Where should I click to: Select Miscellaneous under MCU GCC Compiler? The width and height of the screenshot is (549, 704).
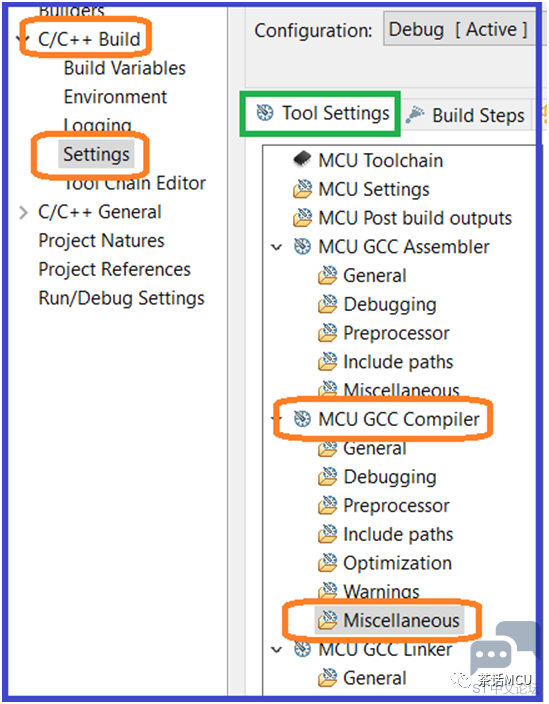point(401,620)
